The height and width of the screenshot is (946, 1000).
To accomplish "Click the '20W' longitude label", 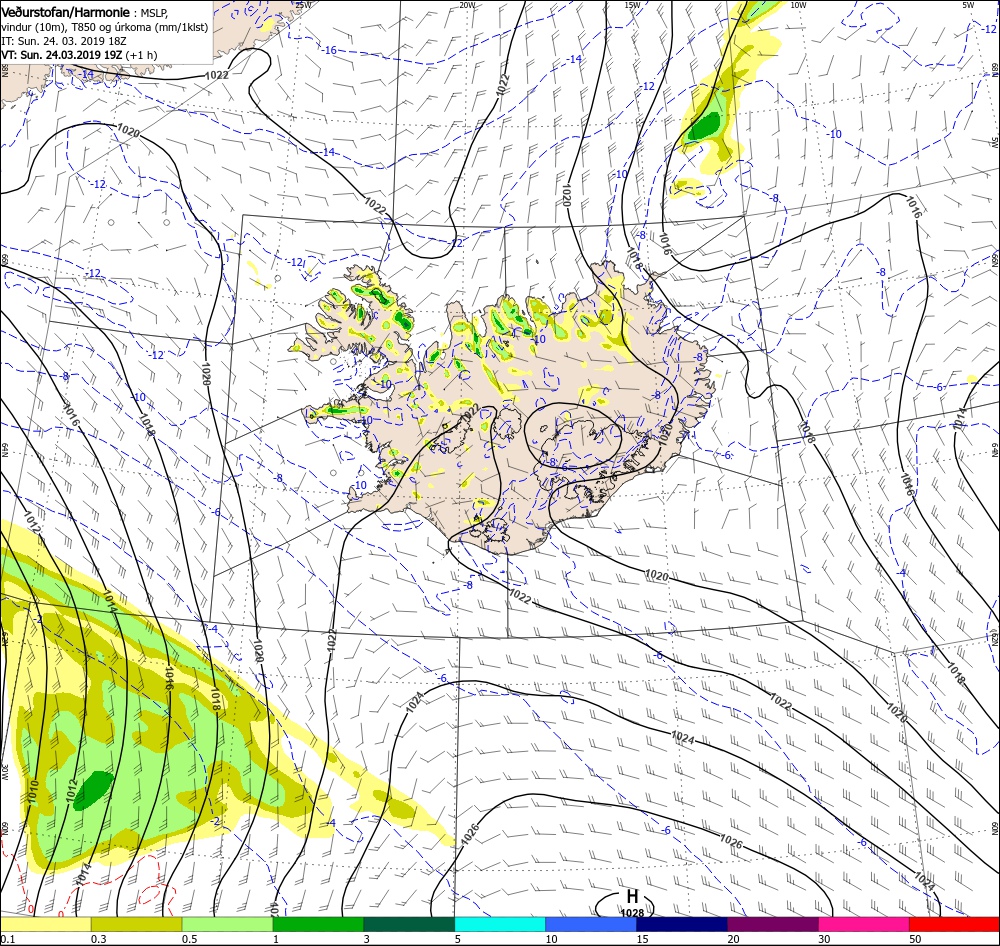I will 467,5.
